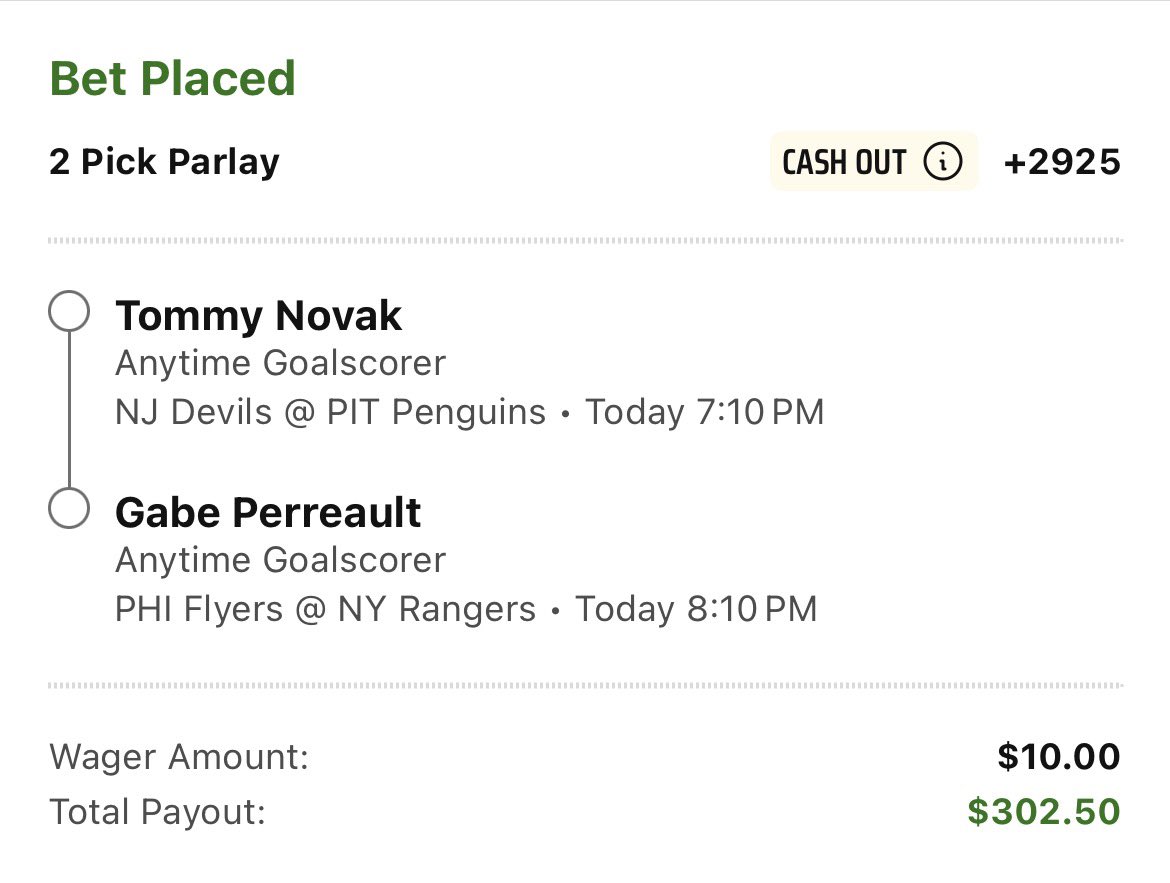Select the status circle next to Gabe Perreault
Screen dimensions: 1170x883
(x=69, y=509)
